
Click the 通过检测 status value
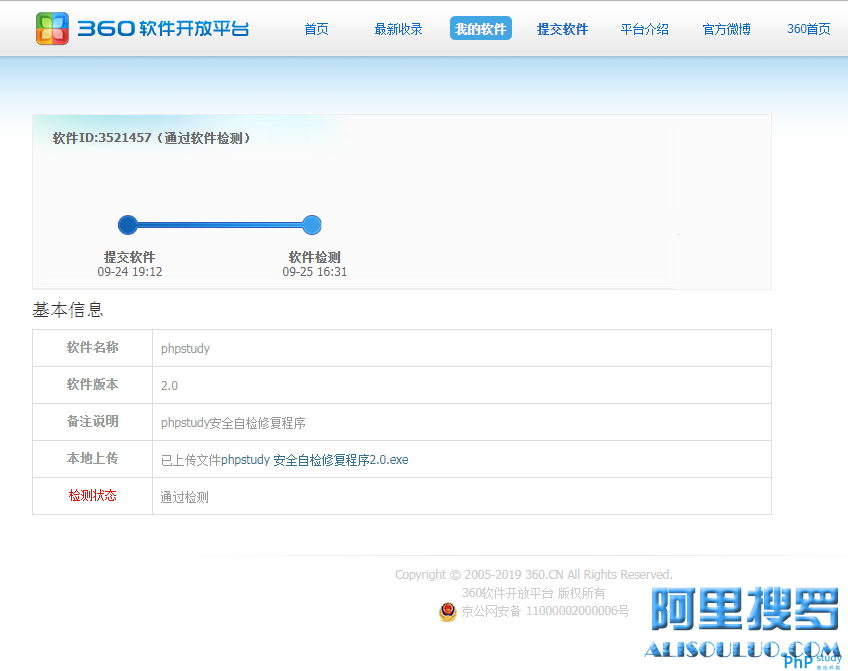(184, 497)
